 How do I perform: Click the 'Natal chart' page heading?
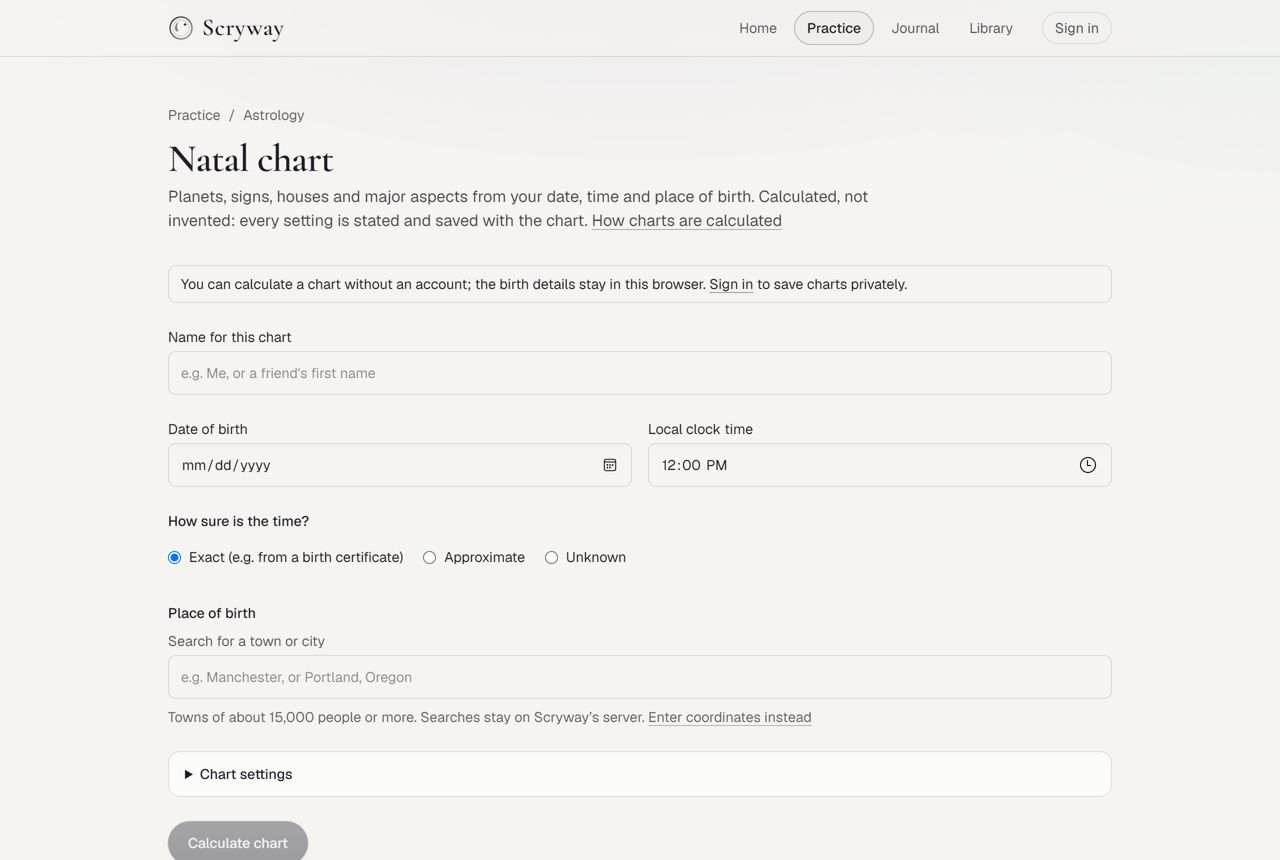[251, 159]
